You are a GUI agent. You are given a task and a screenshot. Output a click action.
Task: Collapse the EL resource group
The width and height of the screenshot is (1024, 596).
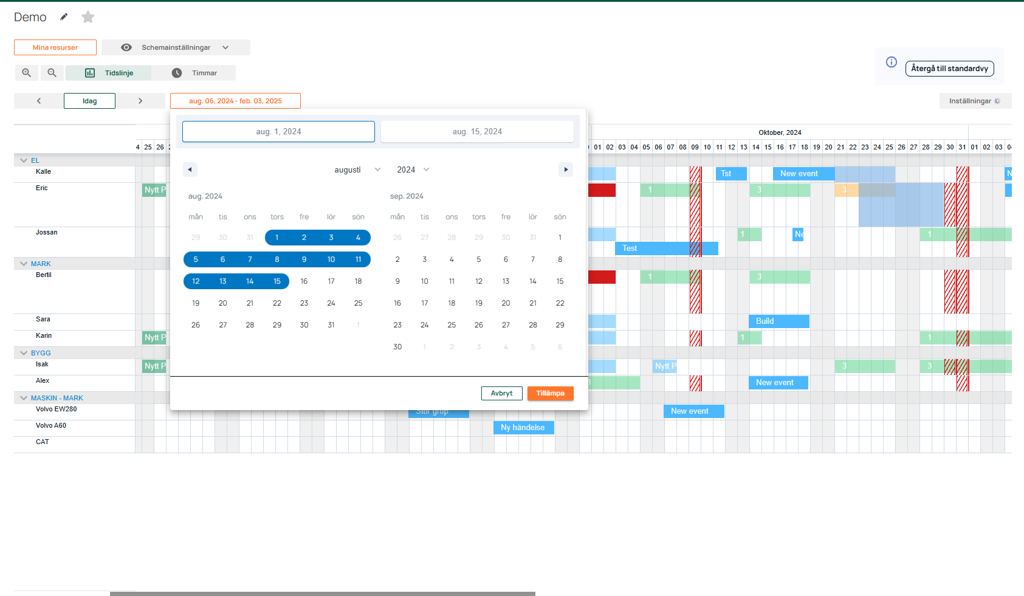pyautogui.click(x=24, y=160)
